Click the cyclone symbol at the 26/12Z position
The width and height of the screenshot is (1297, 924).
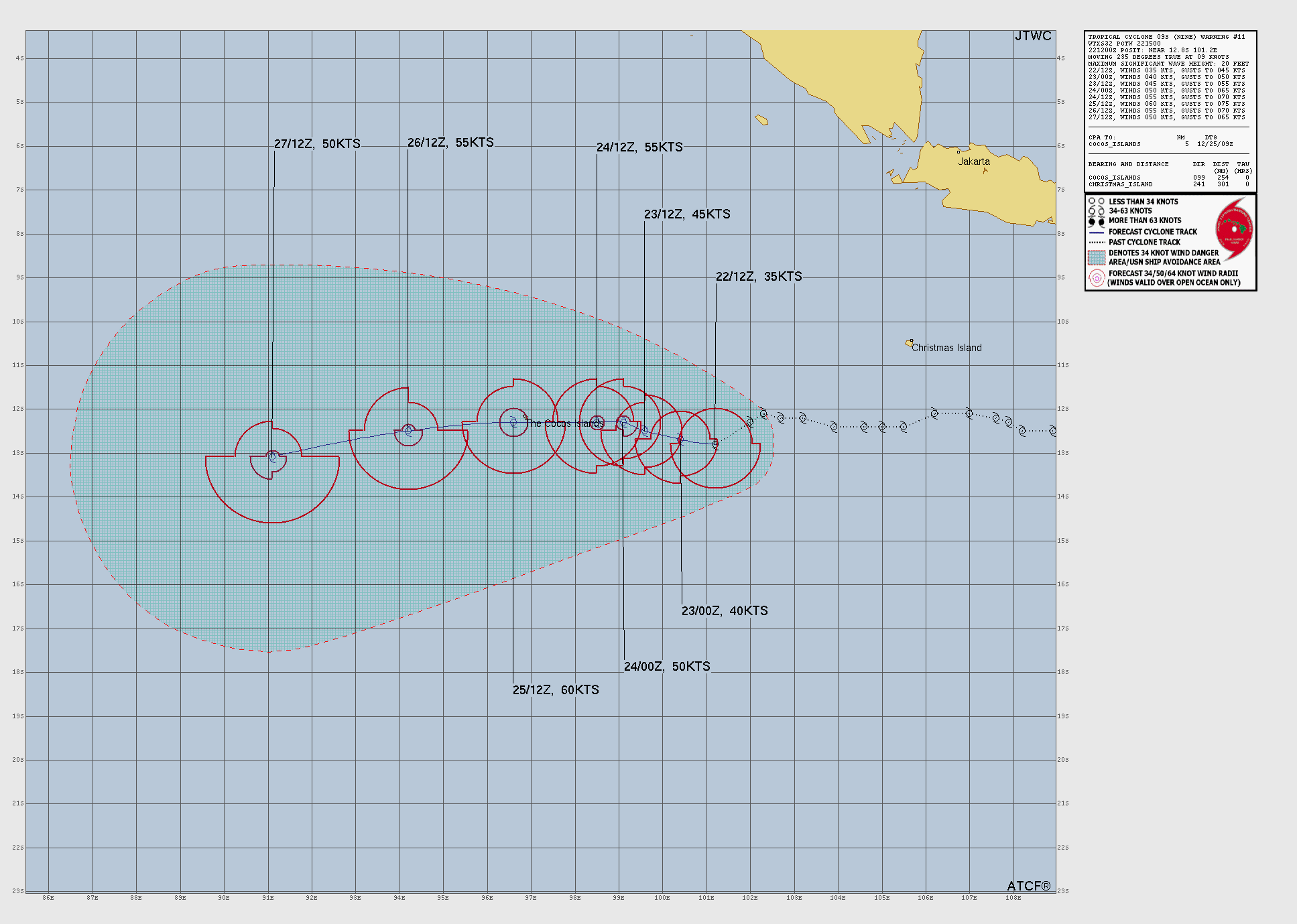(x=408, y=430)
